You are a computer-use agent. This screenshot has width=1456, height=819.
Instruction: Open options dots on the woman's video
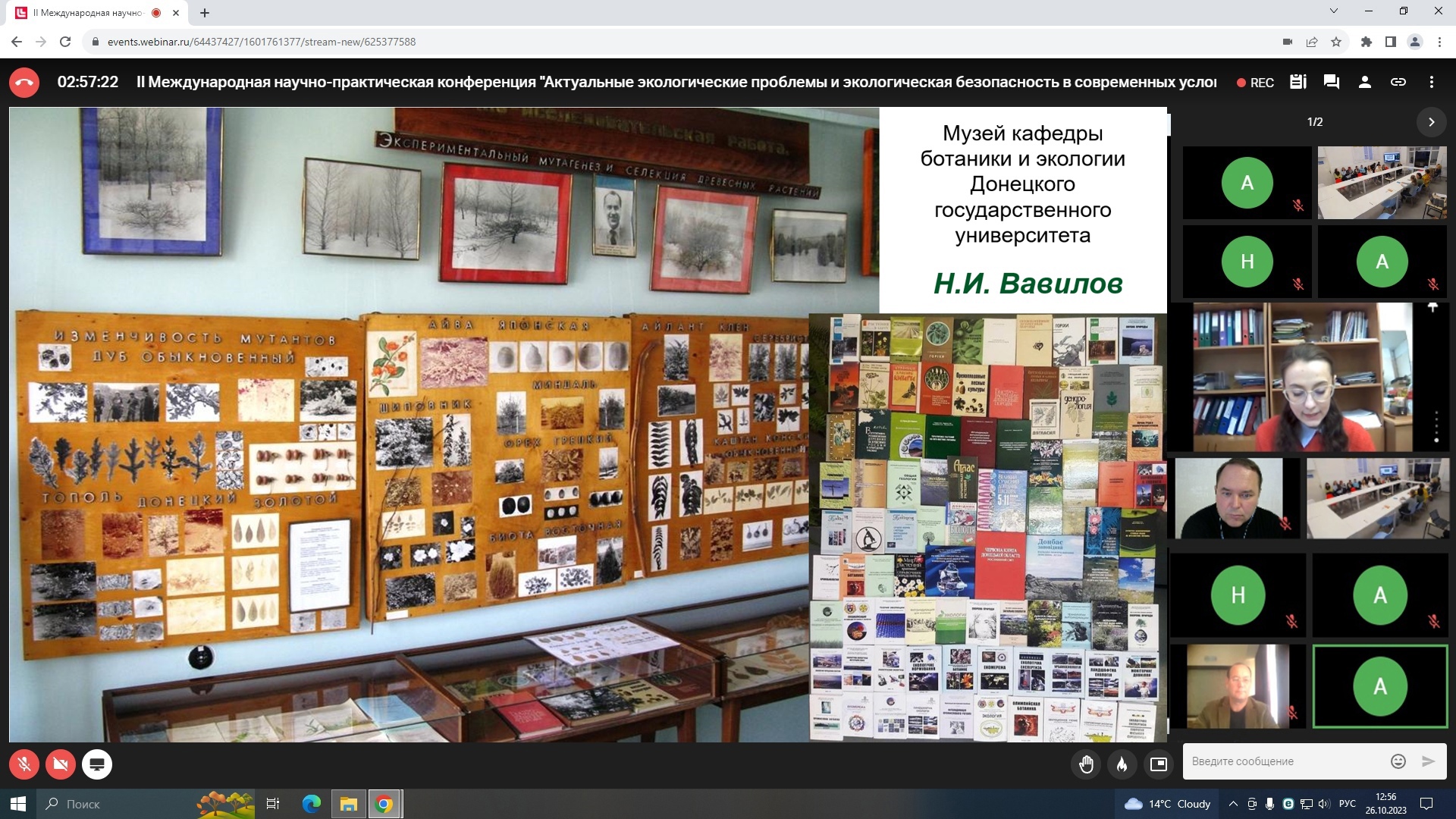(x=1436, y=428)
